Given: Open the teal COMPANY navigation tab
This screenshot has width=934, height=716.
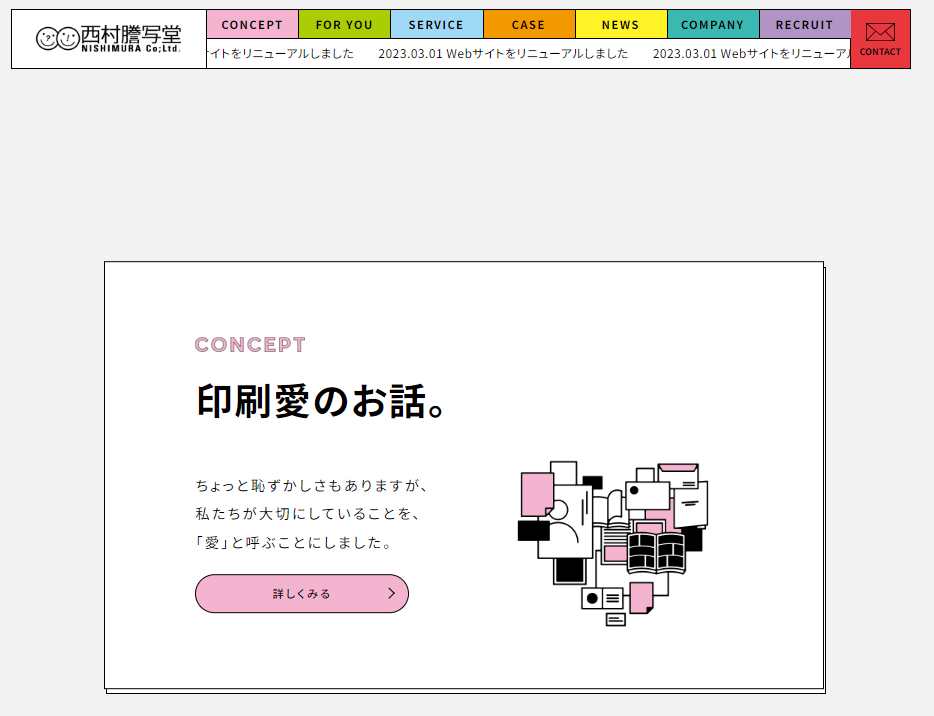Looking at the screenshot, I should (x=712, y=24).
